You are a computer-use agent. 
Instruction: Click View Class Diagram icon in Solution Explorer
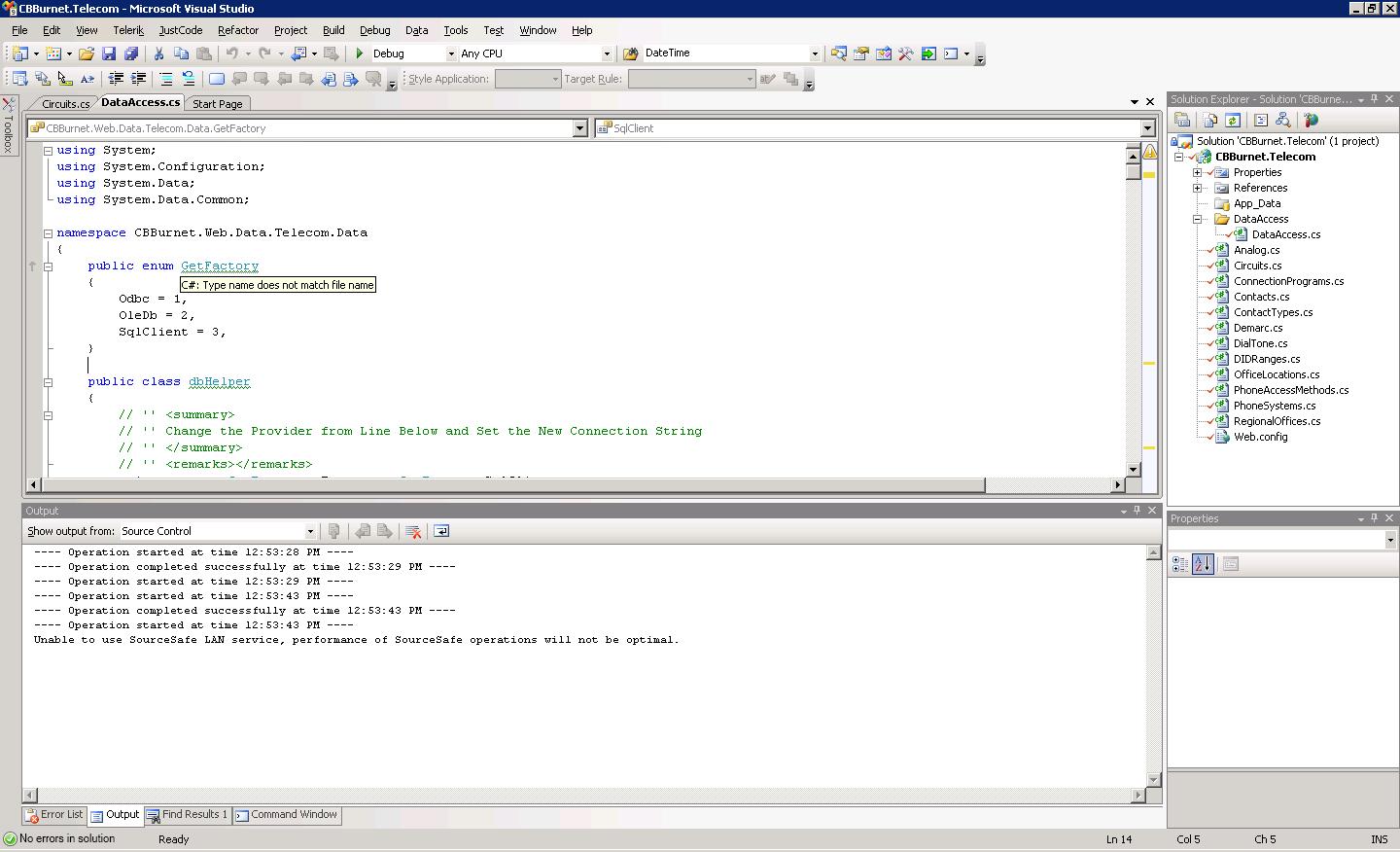[1283, 120]
